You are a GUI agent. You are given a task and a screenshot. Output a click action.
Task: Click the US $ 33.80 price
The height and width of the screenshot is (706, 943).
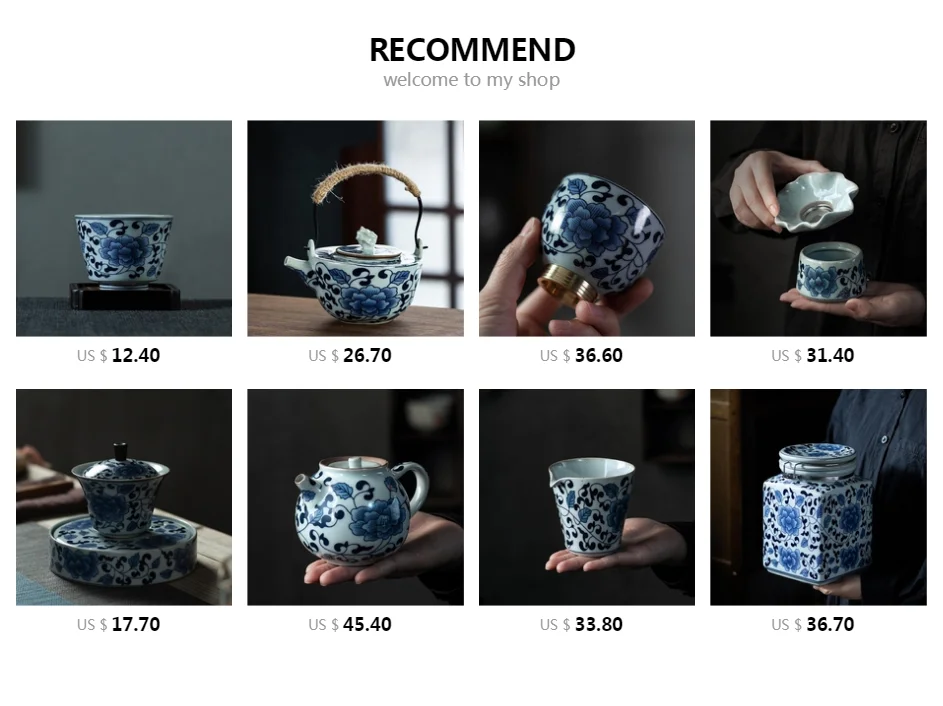tap(582, 624)
